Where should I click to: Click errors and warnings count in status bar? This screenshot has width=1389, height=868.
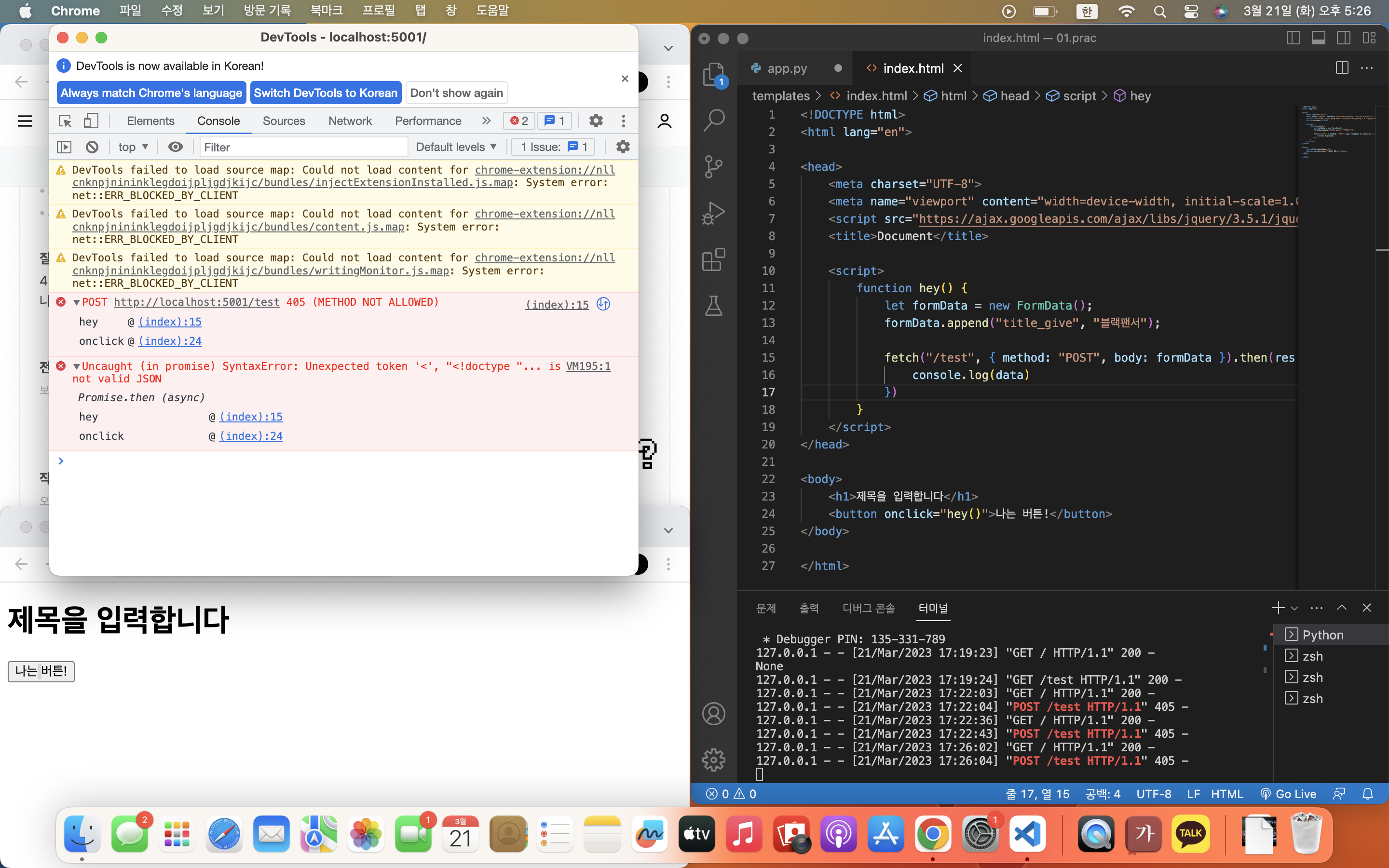coord(731,793)
